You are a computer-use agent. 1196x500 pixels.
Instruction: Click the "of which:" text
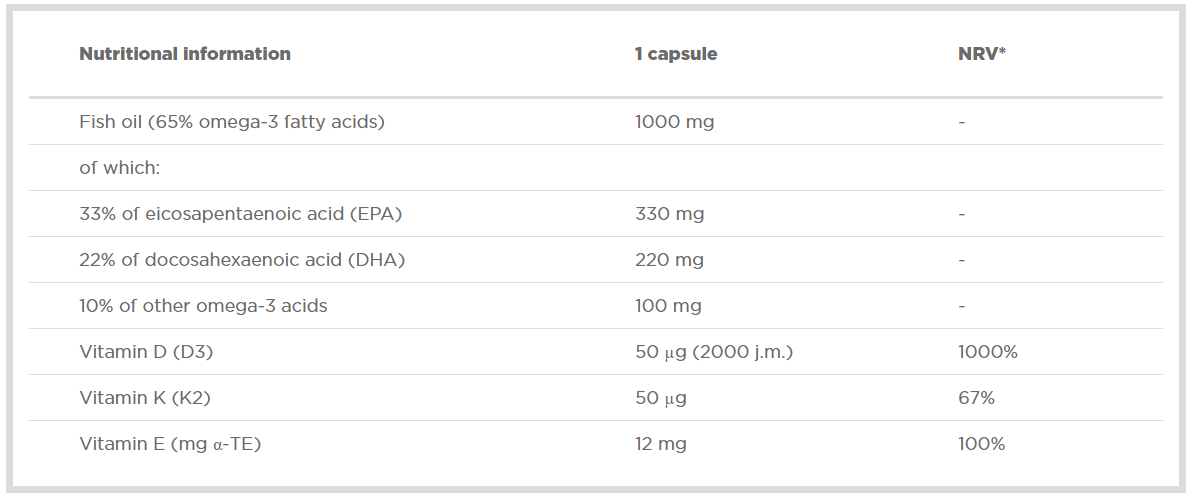[120, 168]
